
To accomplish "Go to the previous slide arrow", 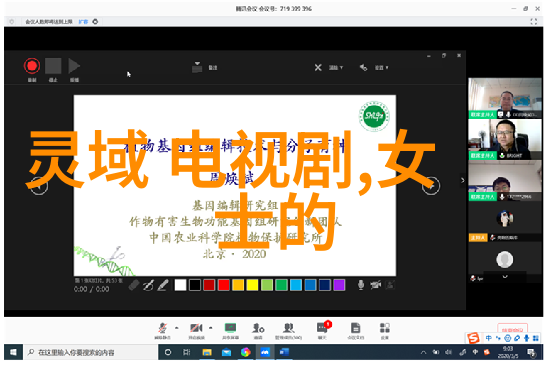I will [39, 186].
